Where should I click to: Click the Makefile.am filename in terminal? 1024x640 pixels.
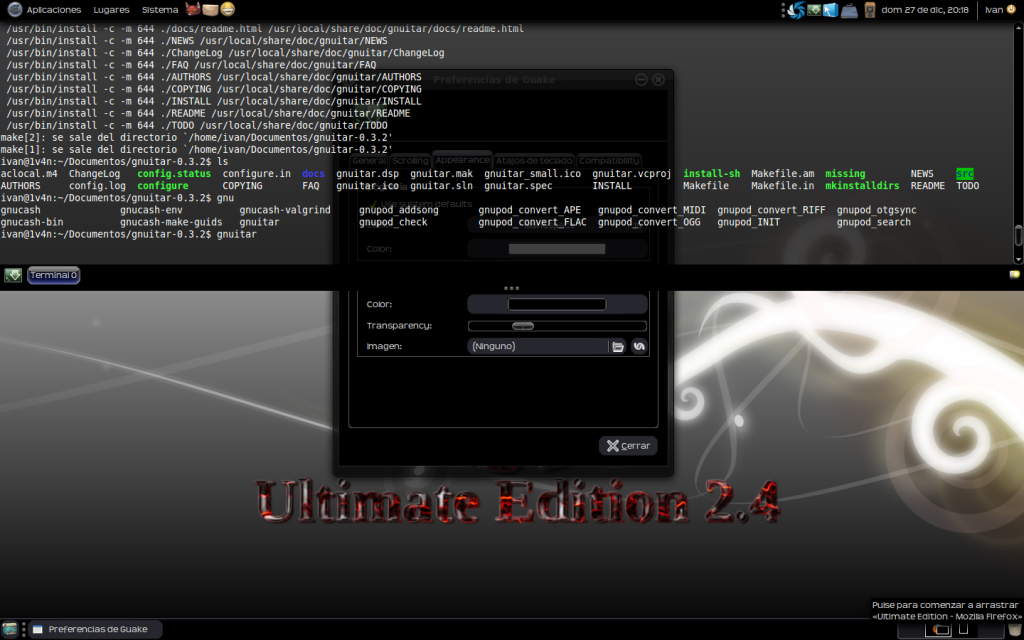[x=782, y=174]
